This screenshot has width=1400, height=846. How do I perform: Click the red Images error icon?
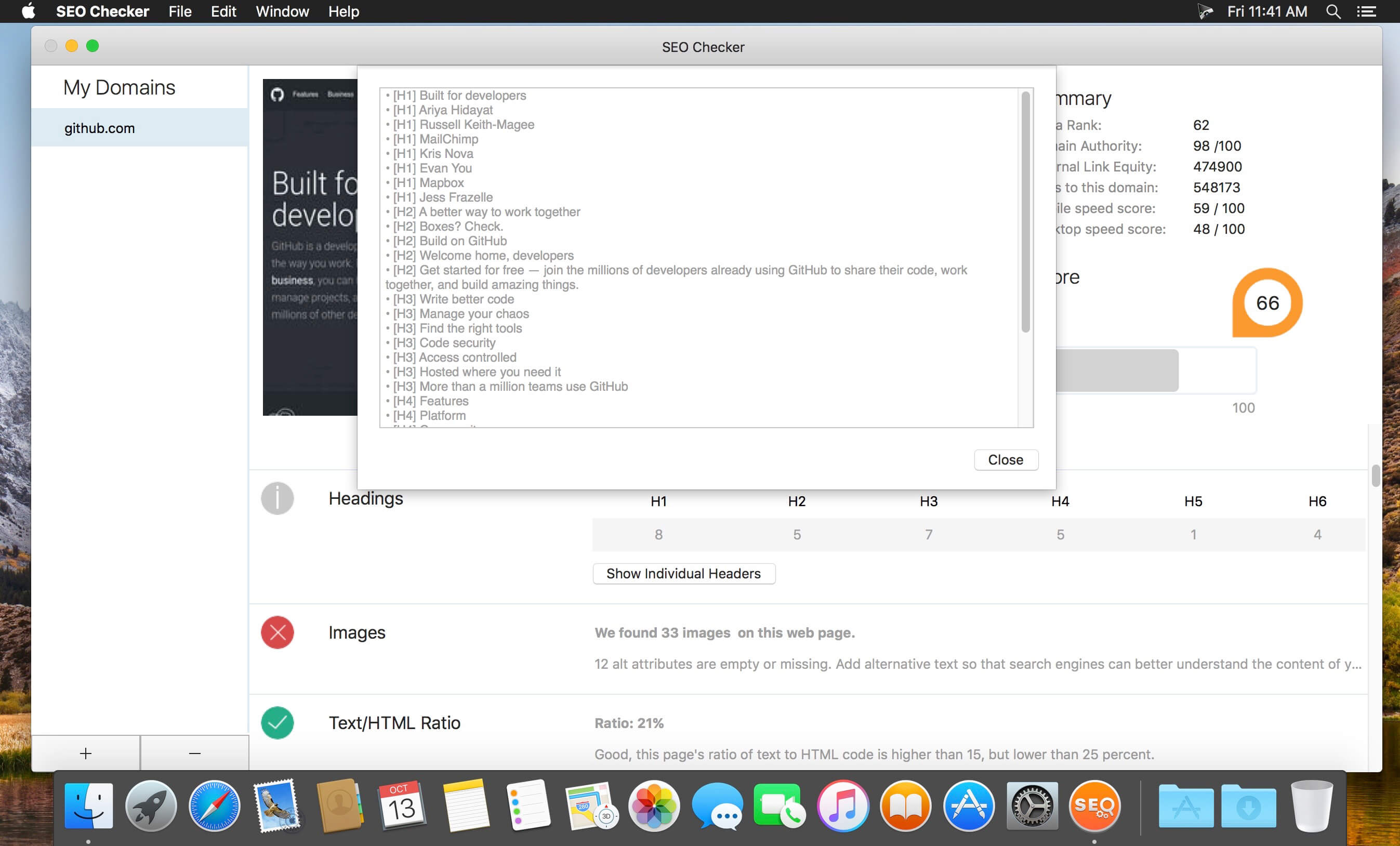pos(278,632)
